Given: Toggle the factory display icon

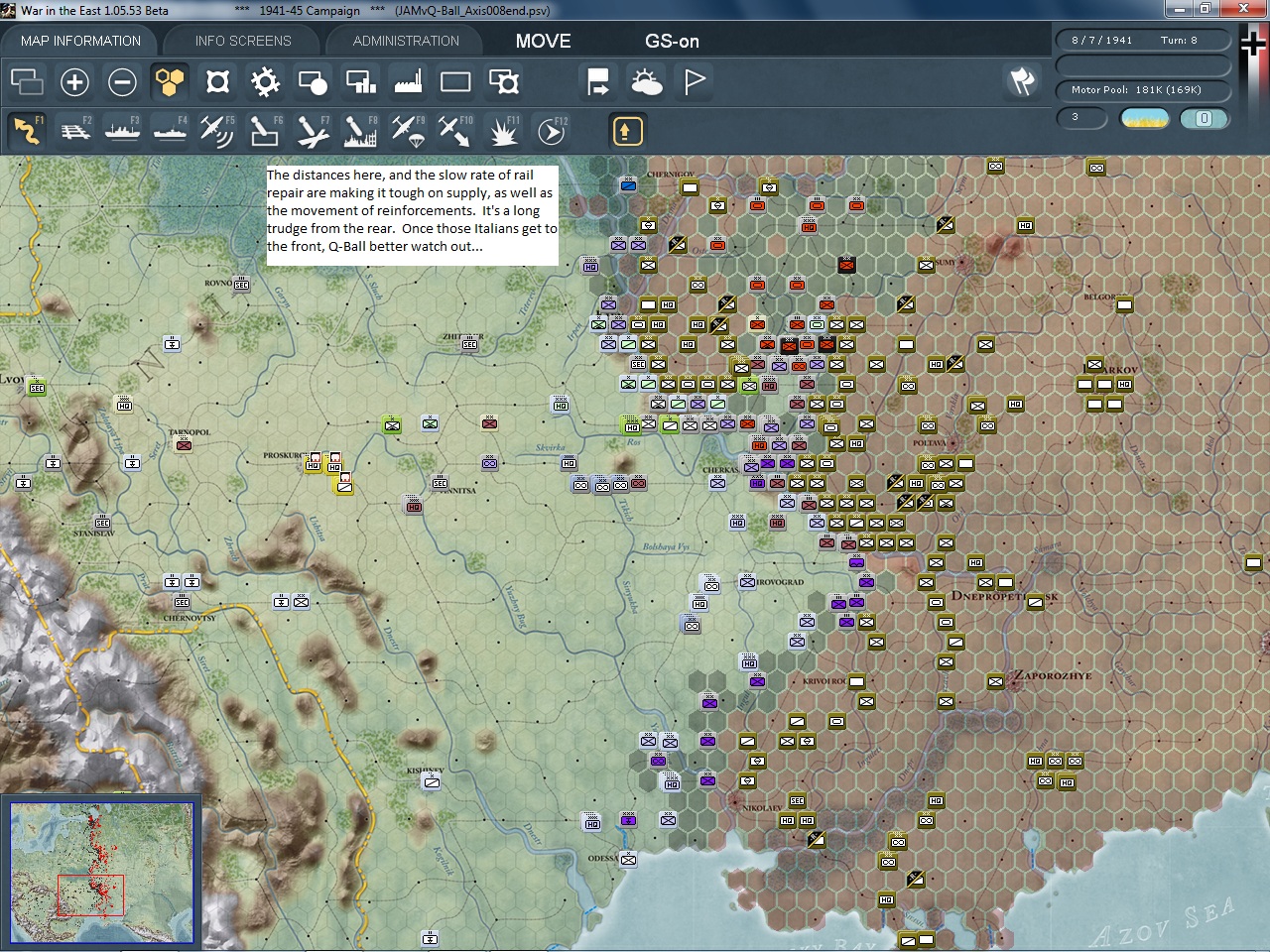Looking at the screenshot, I should pos(408,81).
